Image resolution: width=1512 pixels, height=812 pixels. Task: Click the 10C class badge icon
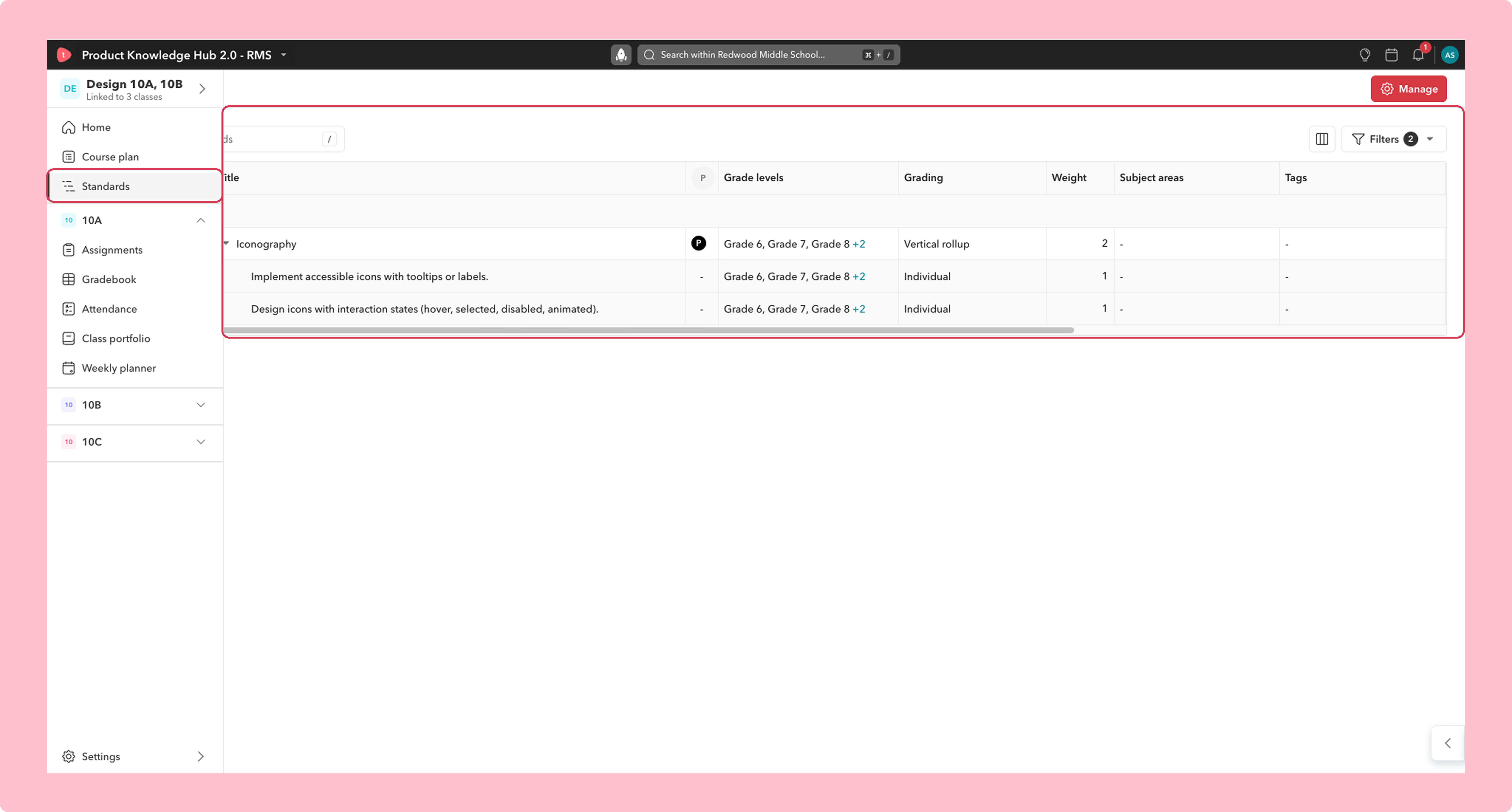tap(69, 442)
